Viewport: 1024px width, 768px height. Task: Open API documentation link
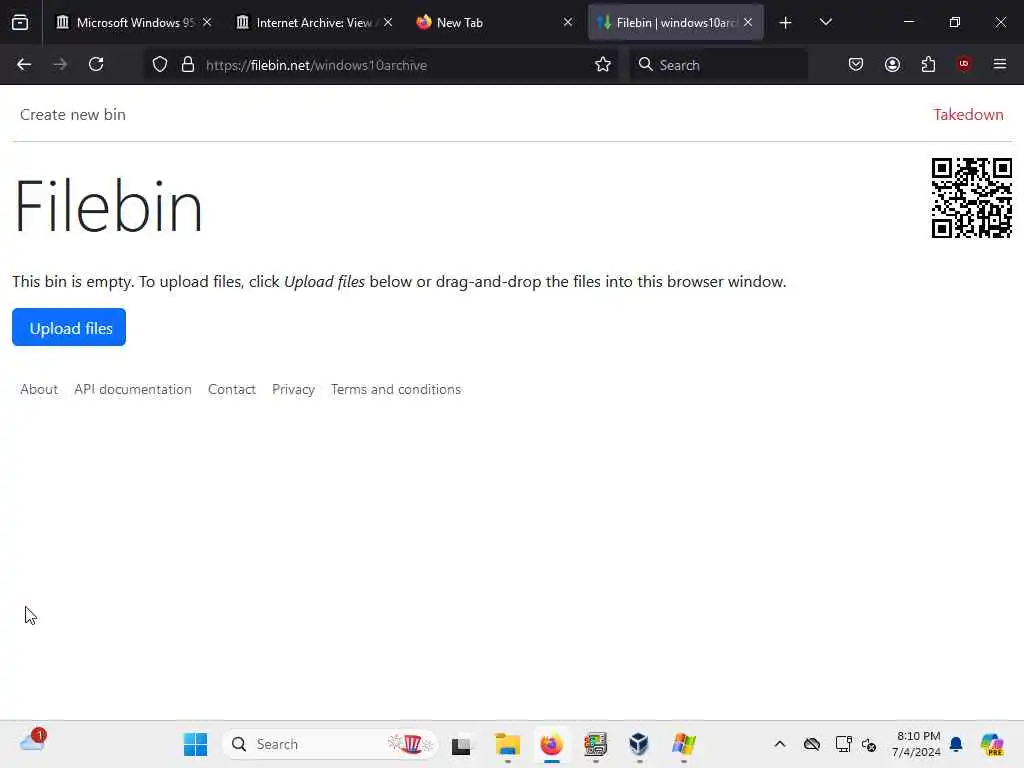pyautogui.click(x=133, y=389)
